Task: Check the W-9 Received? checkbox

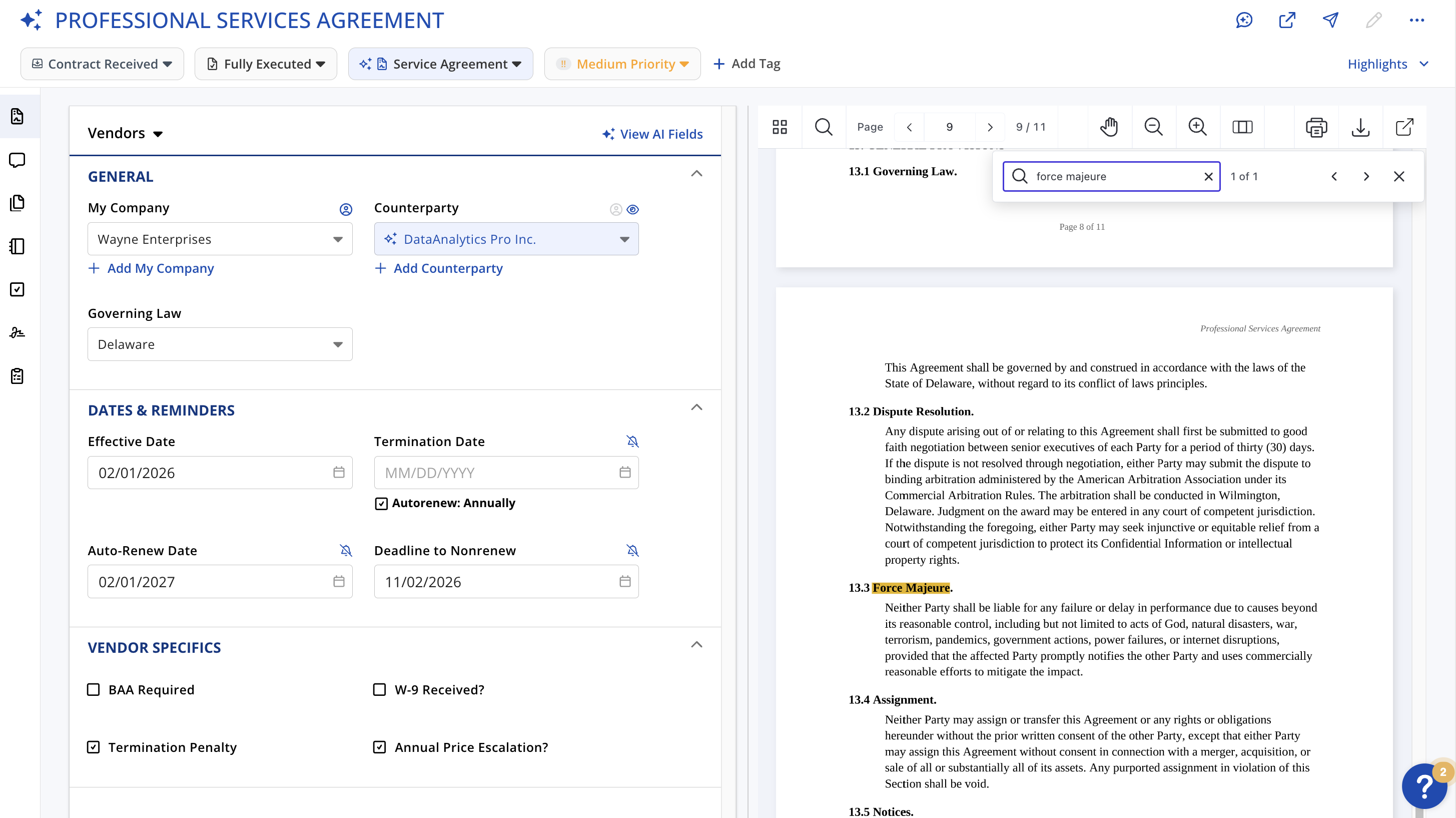Action: coord(379,689)
